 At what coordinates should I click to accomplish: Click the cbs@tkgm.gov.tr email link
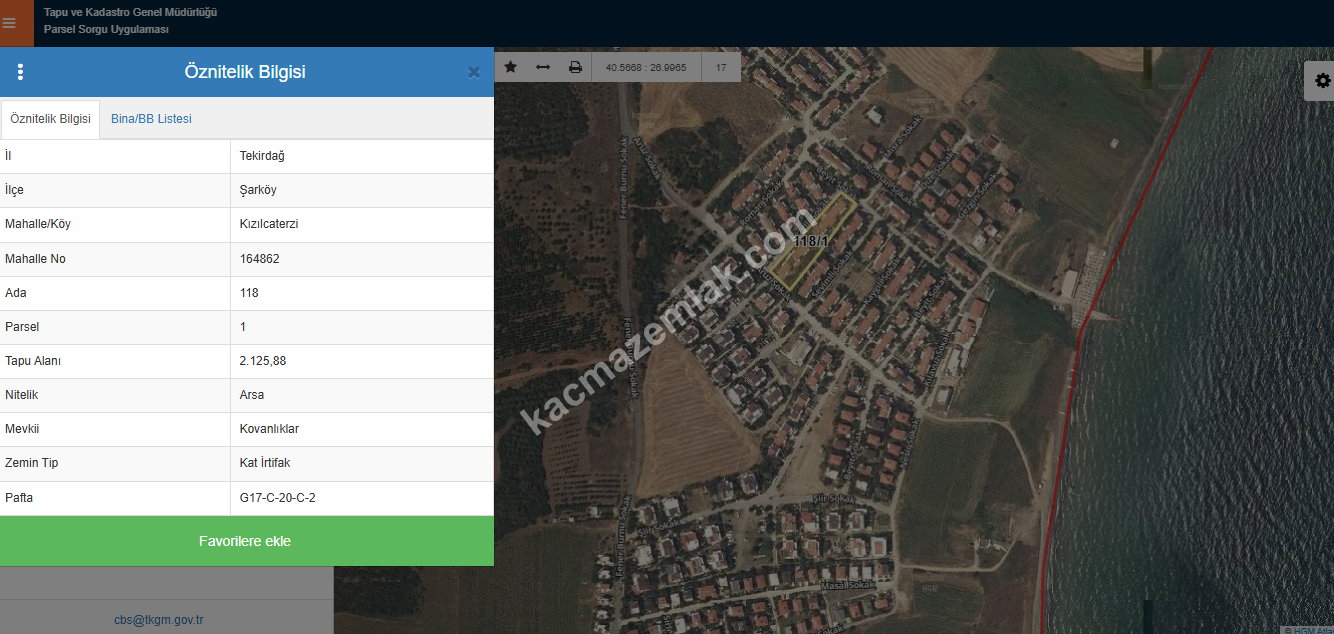coord(159,620)
